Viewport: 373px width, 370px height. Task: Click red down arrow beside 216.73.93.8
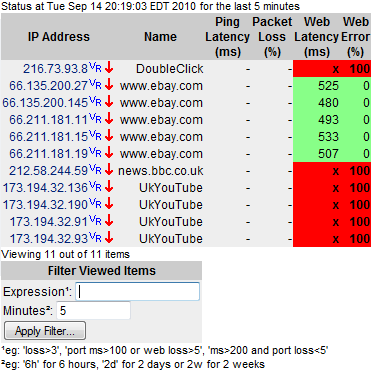(109, 68)
